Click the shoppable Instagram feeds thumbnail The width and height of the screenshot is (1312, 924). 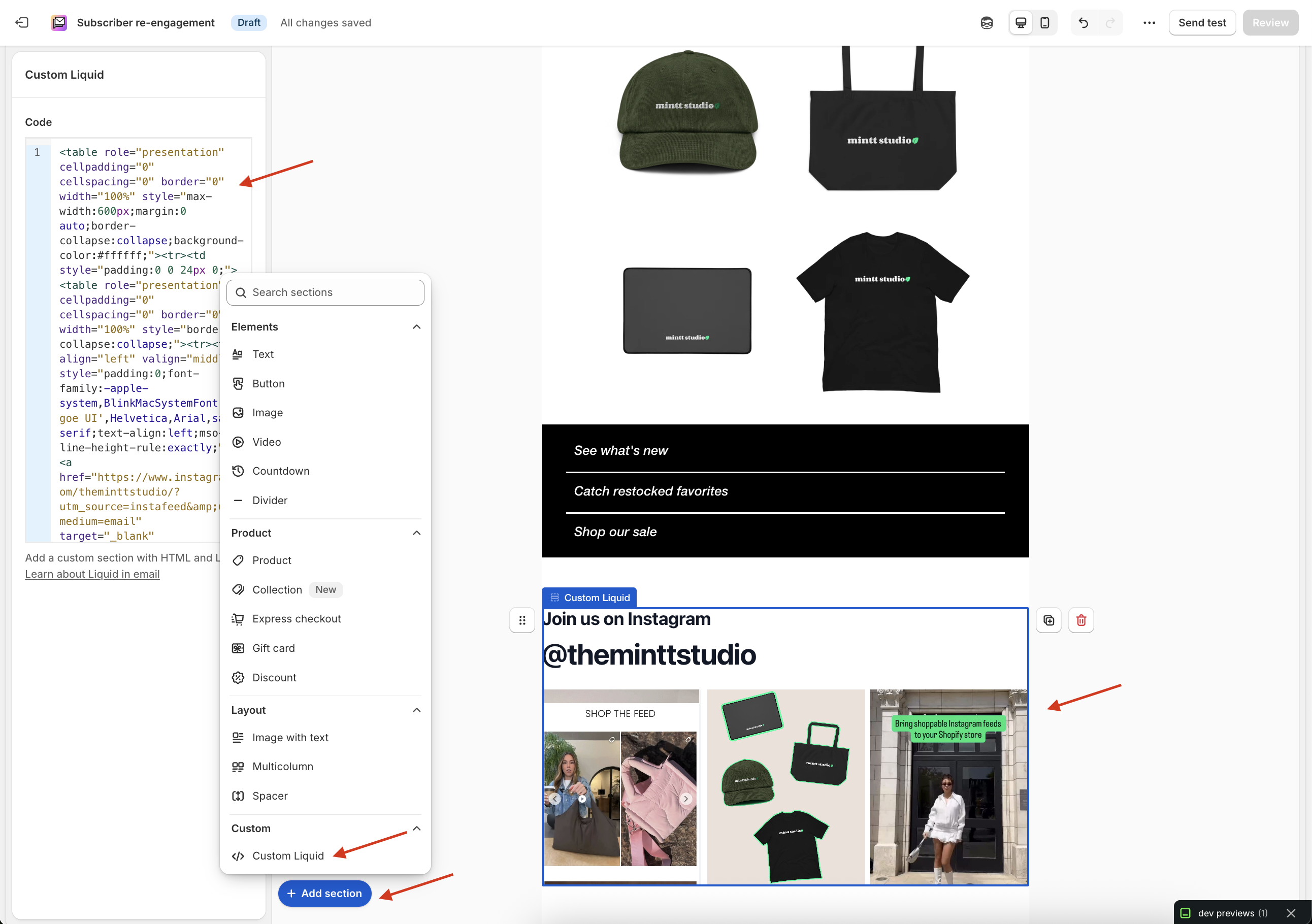coord(948,787)
